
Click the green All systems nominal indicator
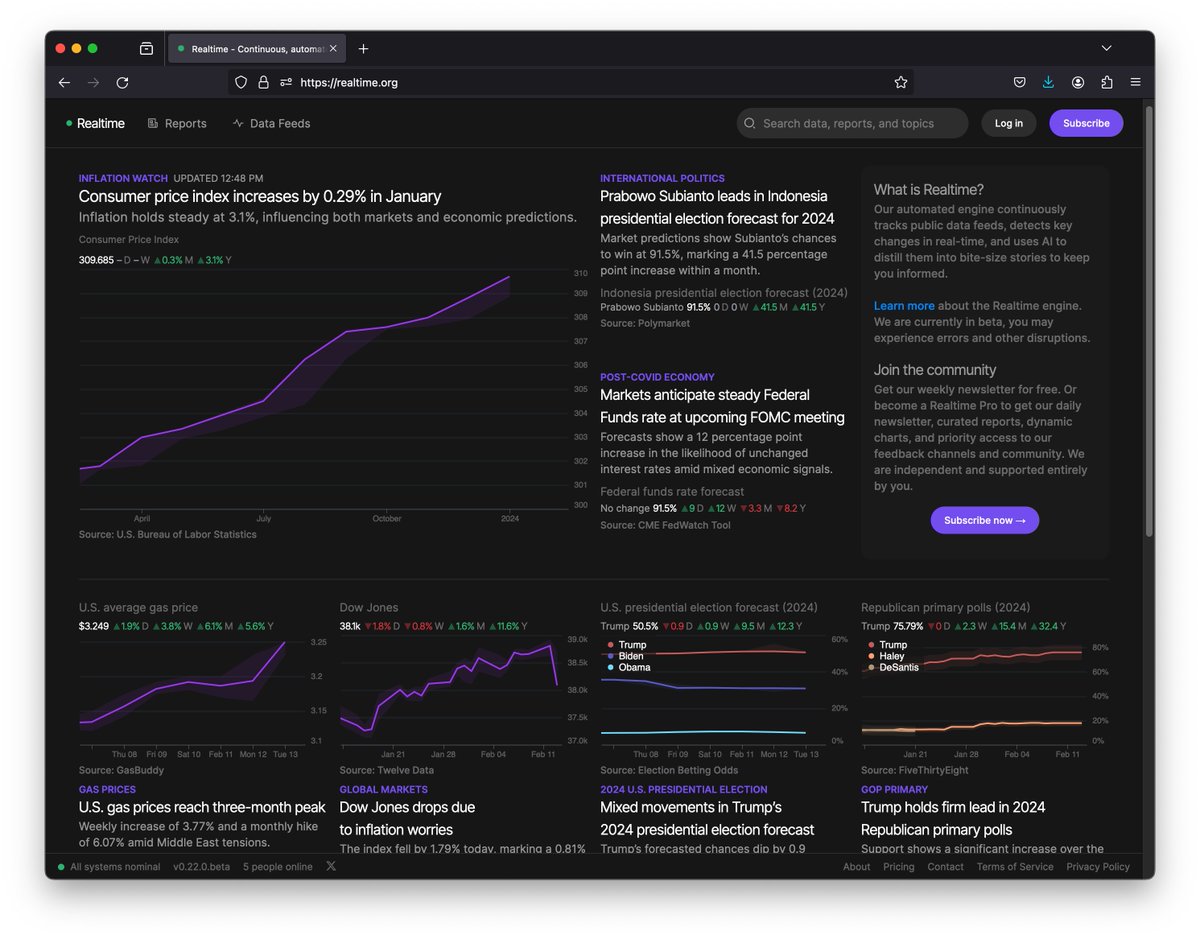click(x=61, y=866)
